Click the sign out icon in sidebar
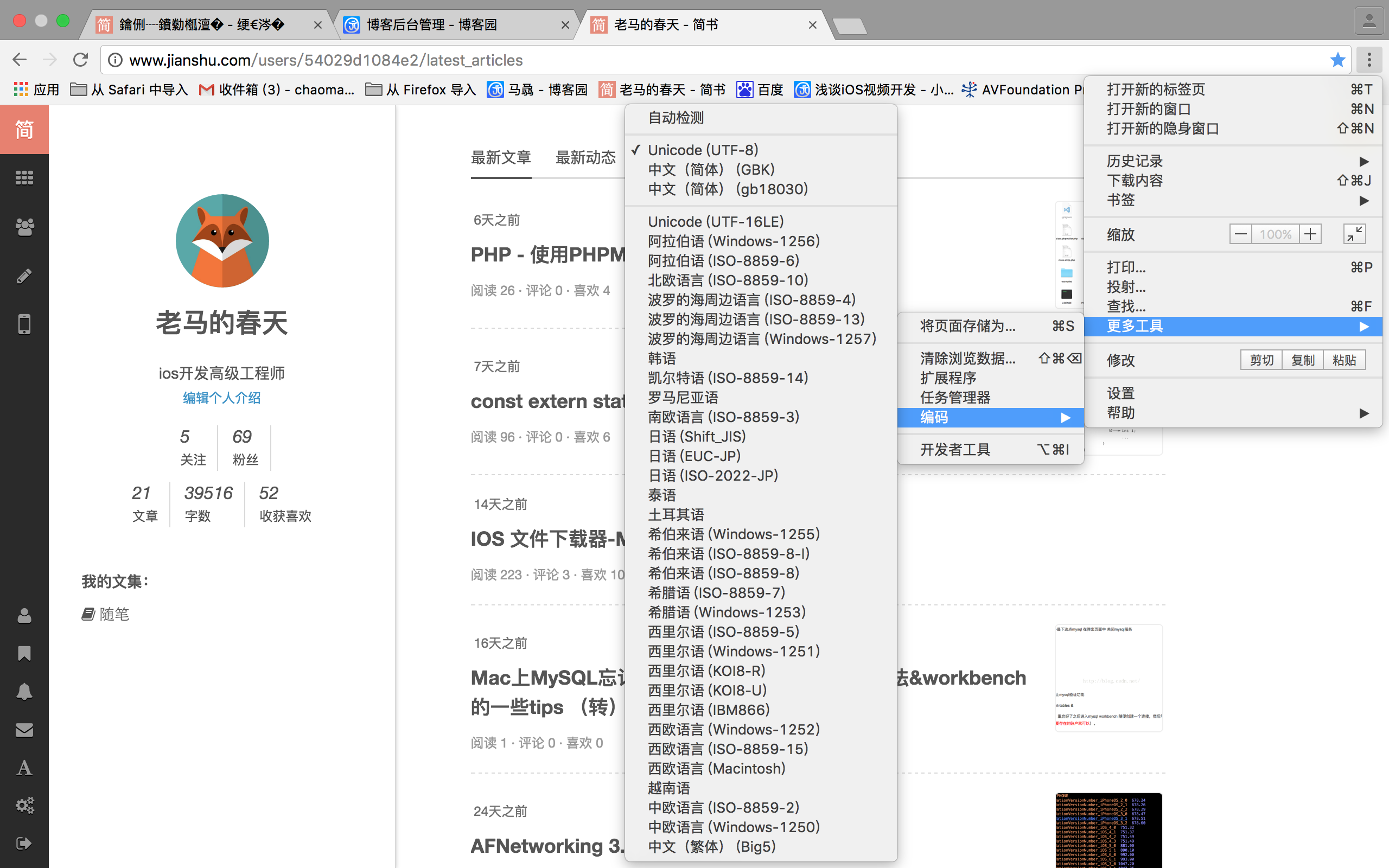The image size is (1389, 868). pyautogui.click(x=24, y=843)
